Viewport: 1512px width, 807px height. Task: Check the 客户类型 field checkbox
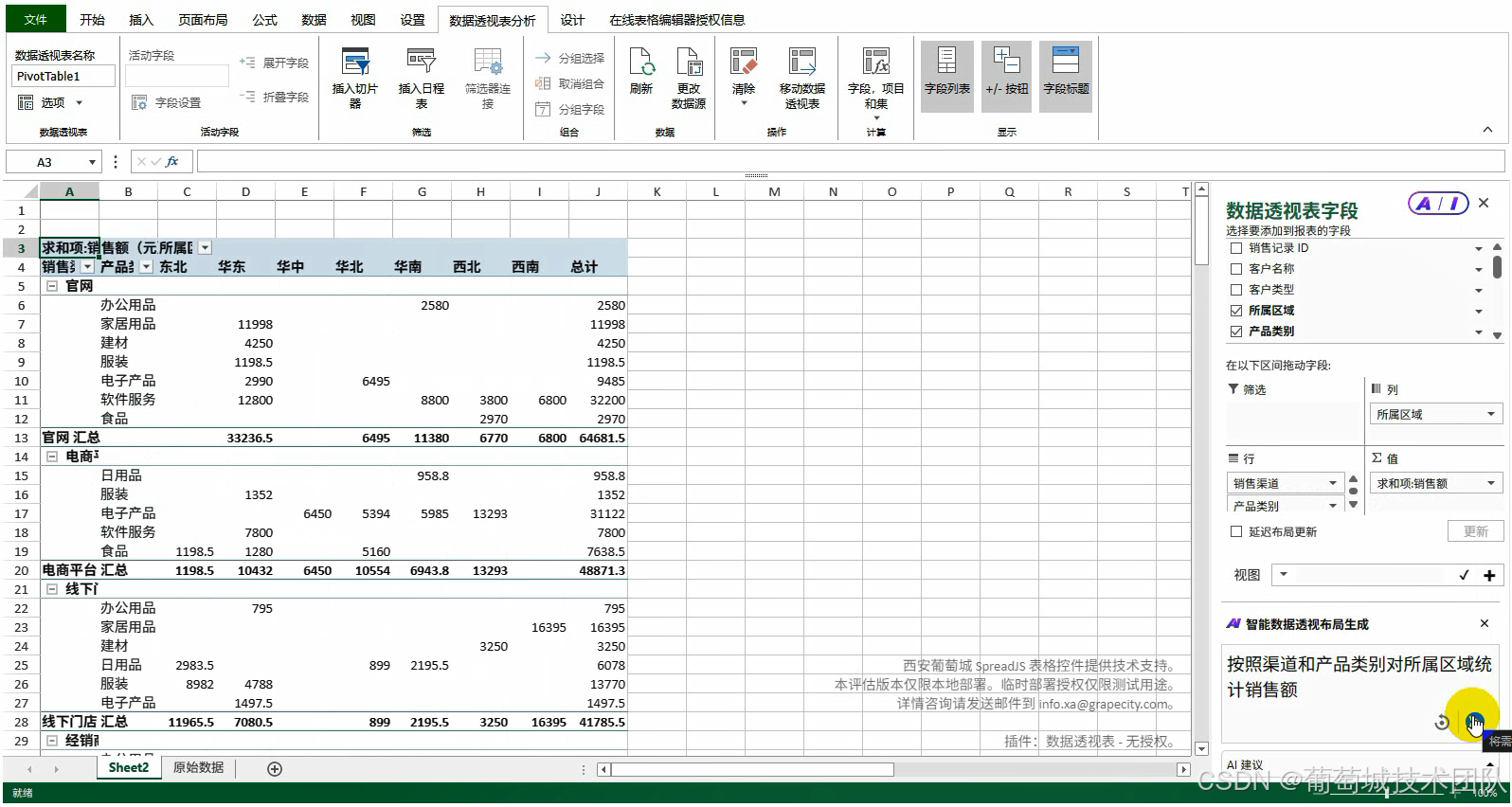pyautogui.click(x=1235, y=290)
